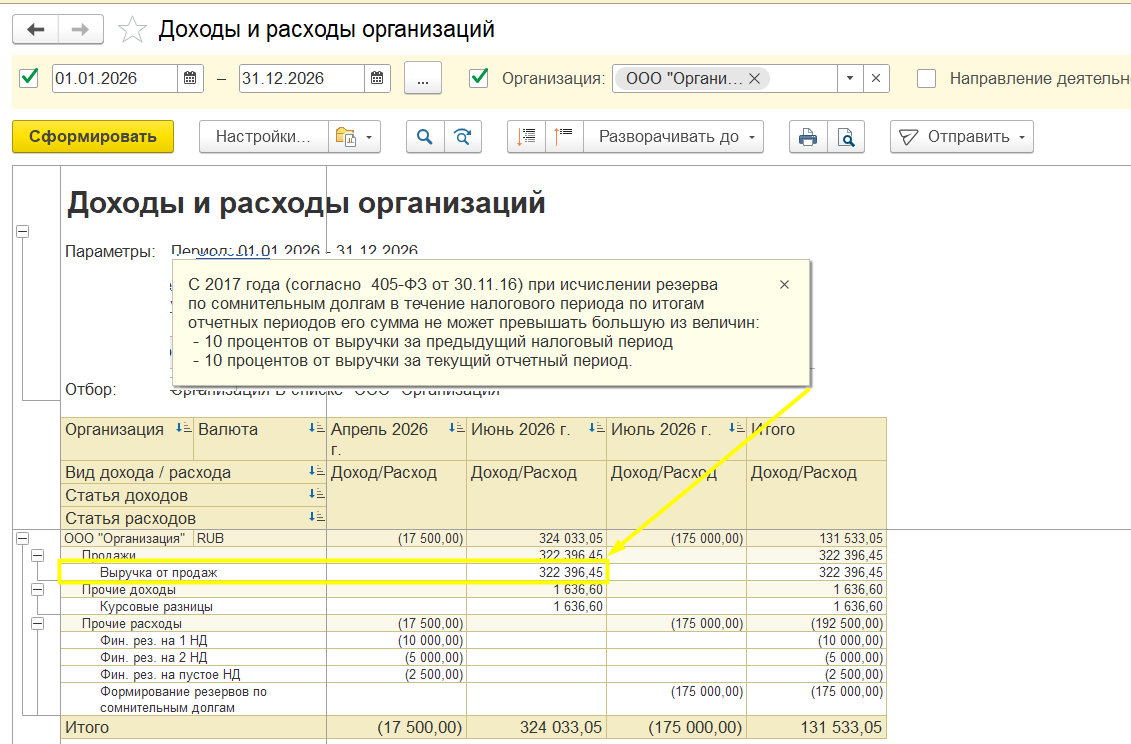Open calendar for end date 31.12.2026
The width and height of the screenshot is (1131, 744).
[377, 78]
